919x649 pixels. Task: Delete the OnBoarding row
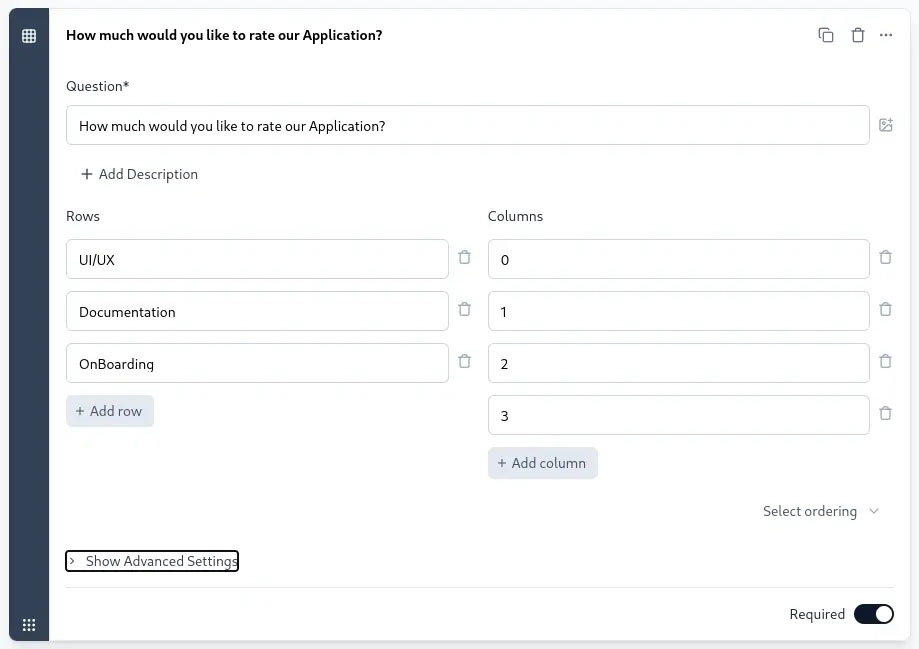click(x=464, y=361)
